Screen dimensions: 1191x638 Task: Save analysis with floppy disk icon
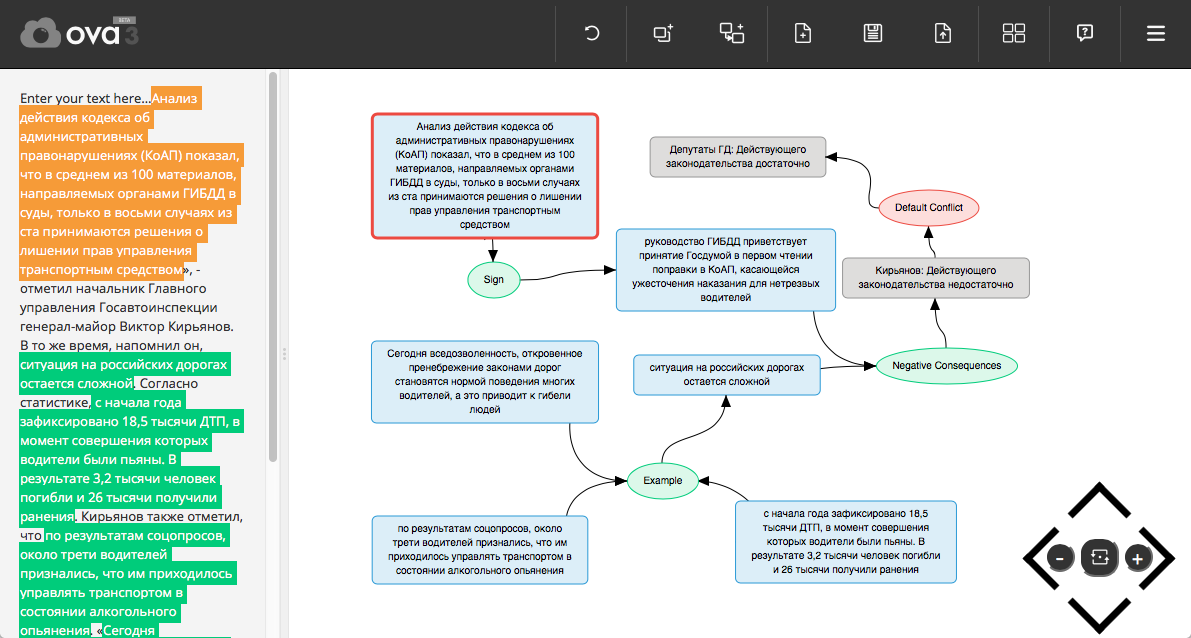tap(873, 33)
